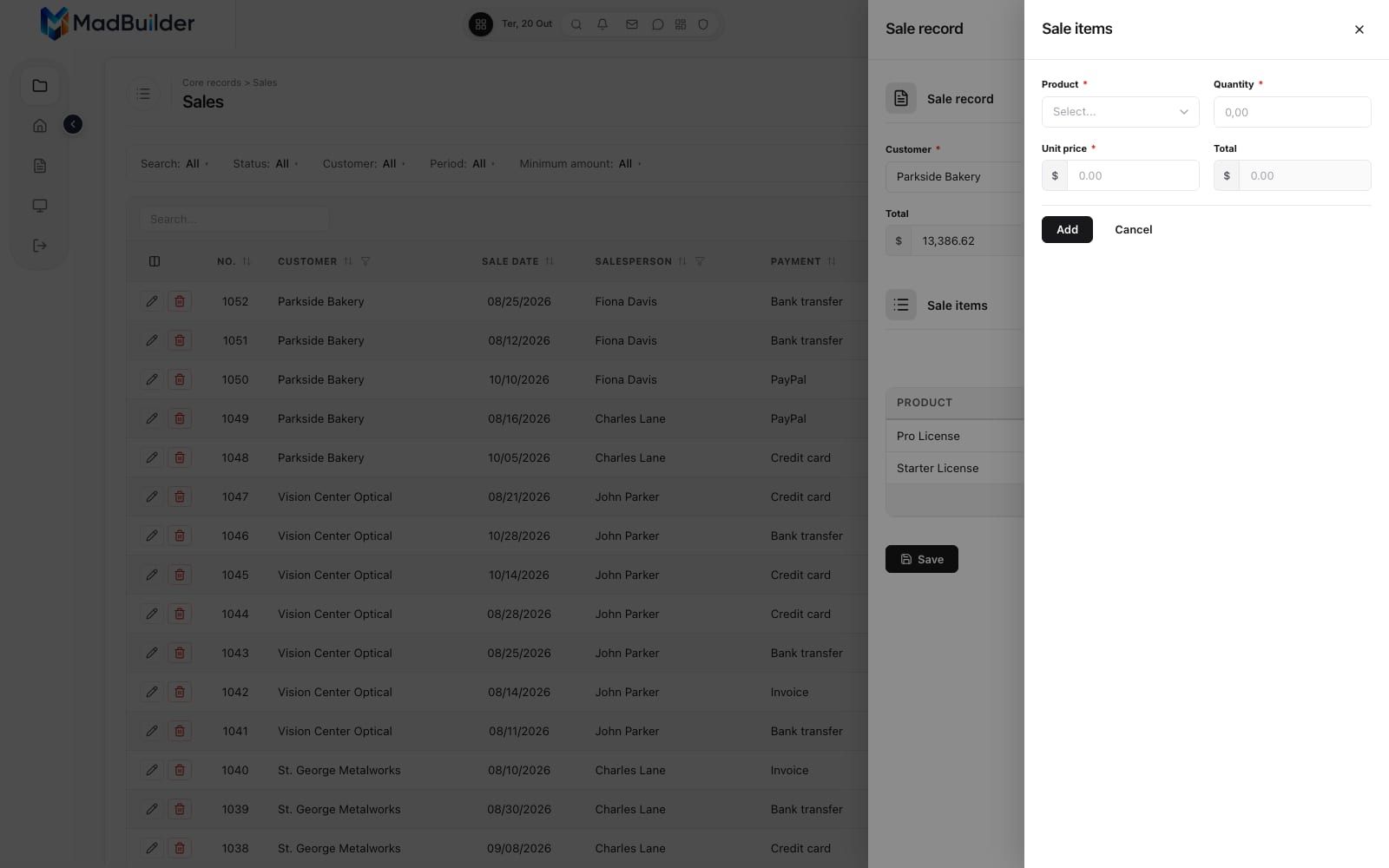Edit sale number 1047
Screen dimensions: 1389x868
(x=152, y=496)
